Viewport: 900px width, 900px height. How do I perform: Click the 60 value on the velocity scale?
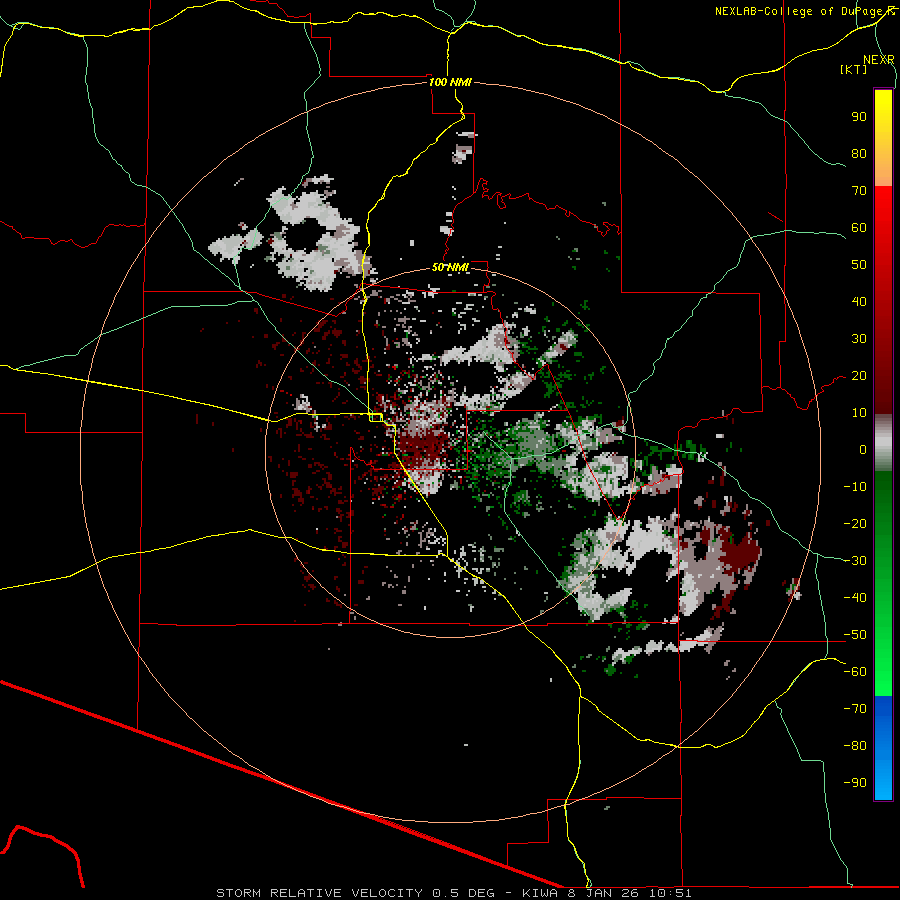pyautogui.click(x=859, y=228)
